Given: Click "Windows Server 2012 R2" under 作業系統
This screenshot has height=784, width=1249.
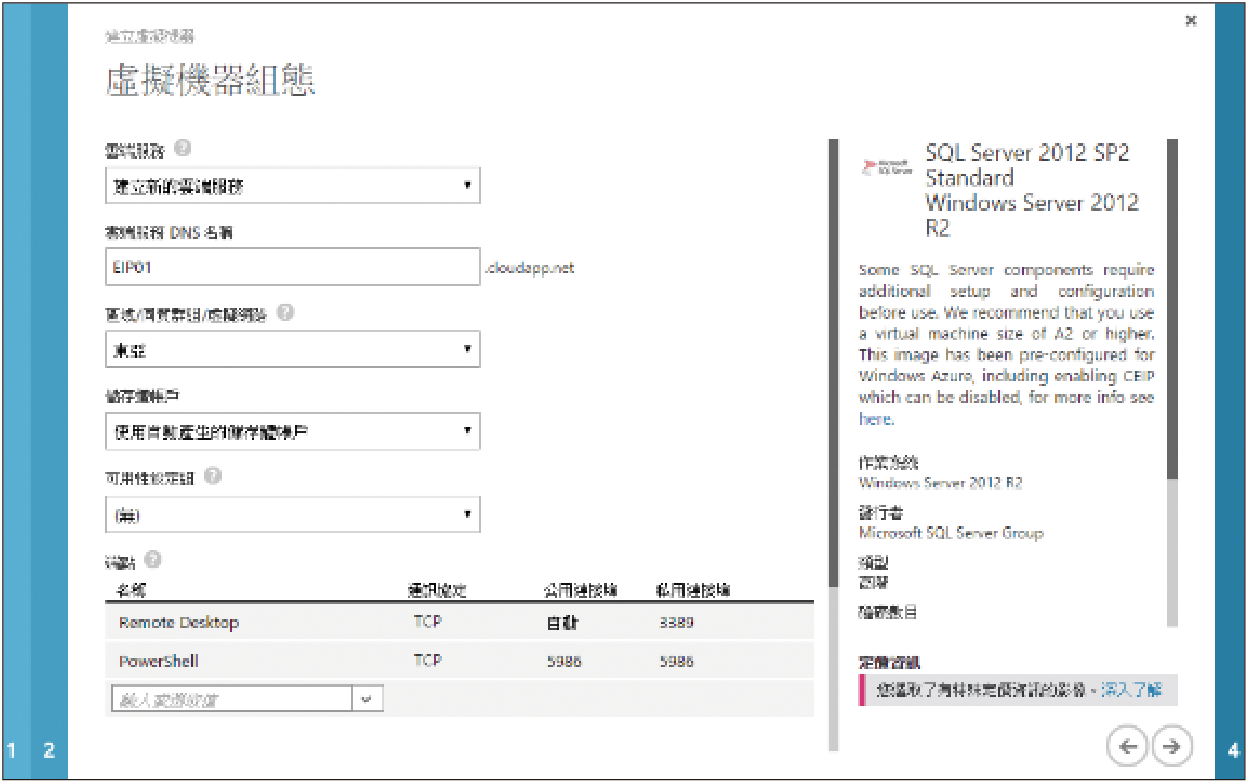Looking at the screenshot, I should point(941,482).
